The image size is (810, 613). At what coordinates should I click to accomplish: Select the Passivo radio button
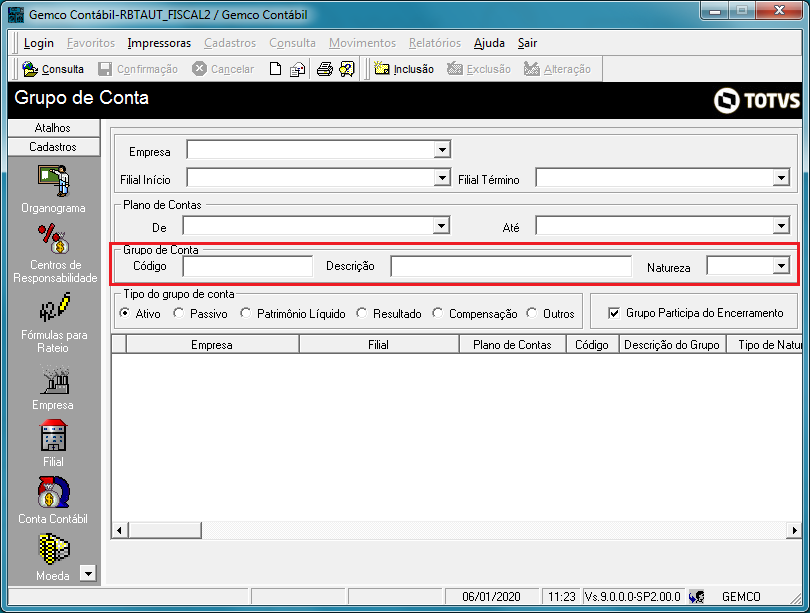tap(179, 313)
